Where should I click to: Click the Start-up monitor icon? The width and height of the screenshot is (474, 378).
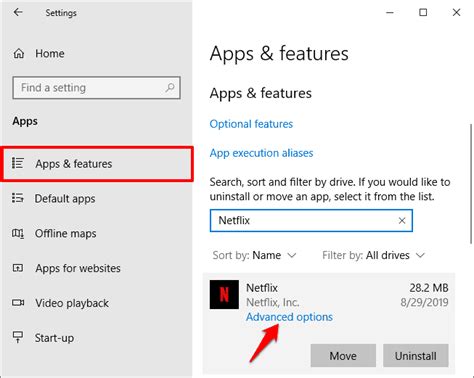click(x=18, y=337)
